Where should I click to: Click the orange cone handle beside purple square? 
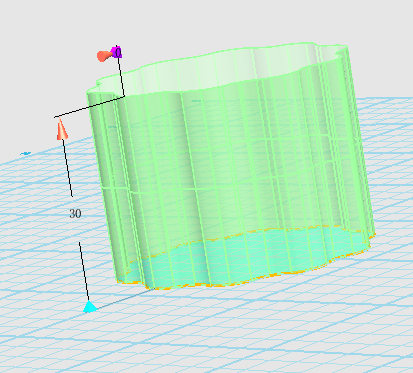point(104,55)
